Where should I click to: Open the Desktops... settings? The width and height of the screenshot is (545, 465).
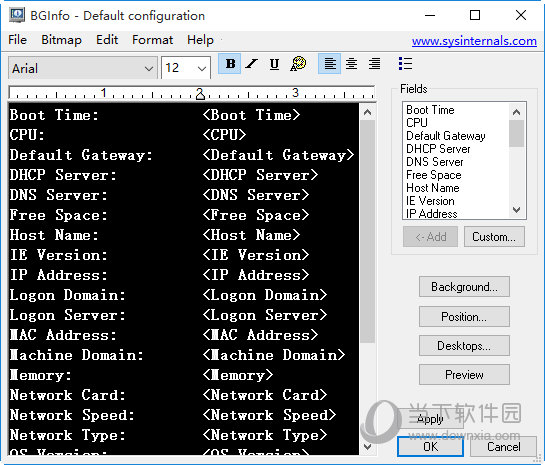[464, 346]
